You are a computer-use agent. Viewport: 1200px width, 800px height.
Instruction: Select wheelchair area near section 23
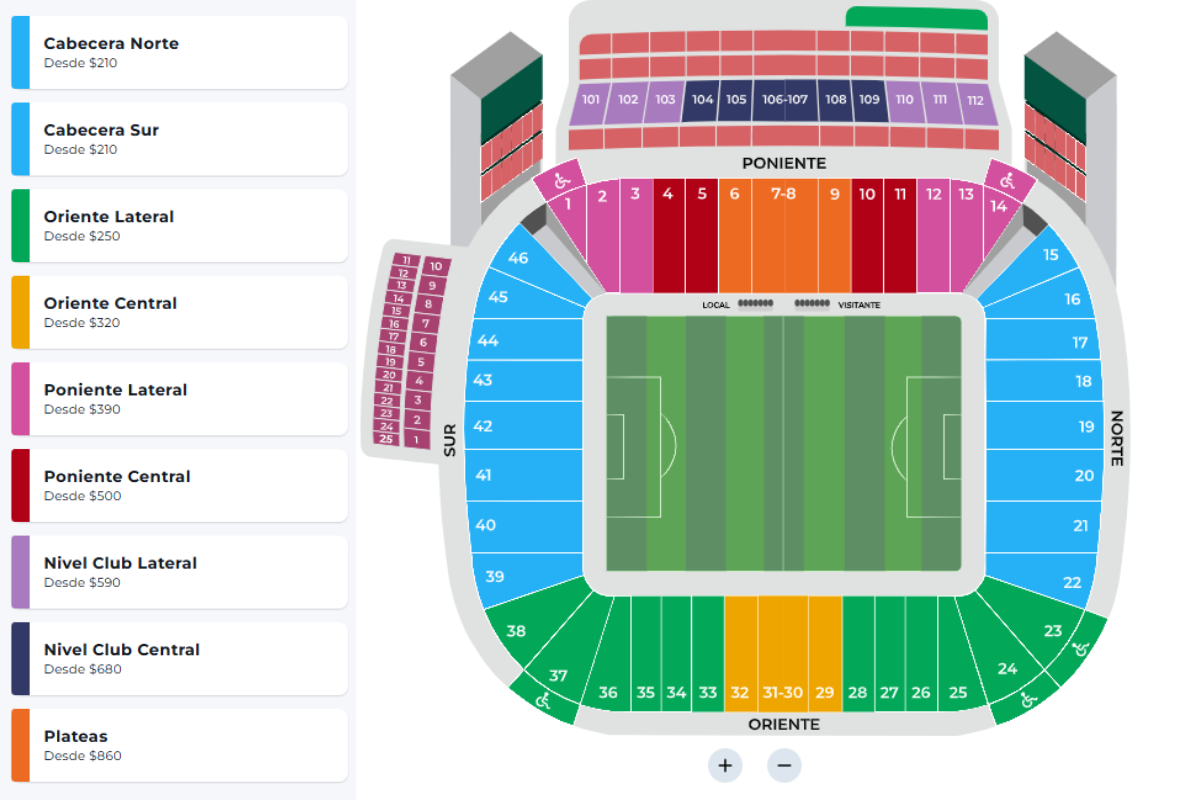click(x=1081, y=649)
